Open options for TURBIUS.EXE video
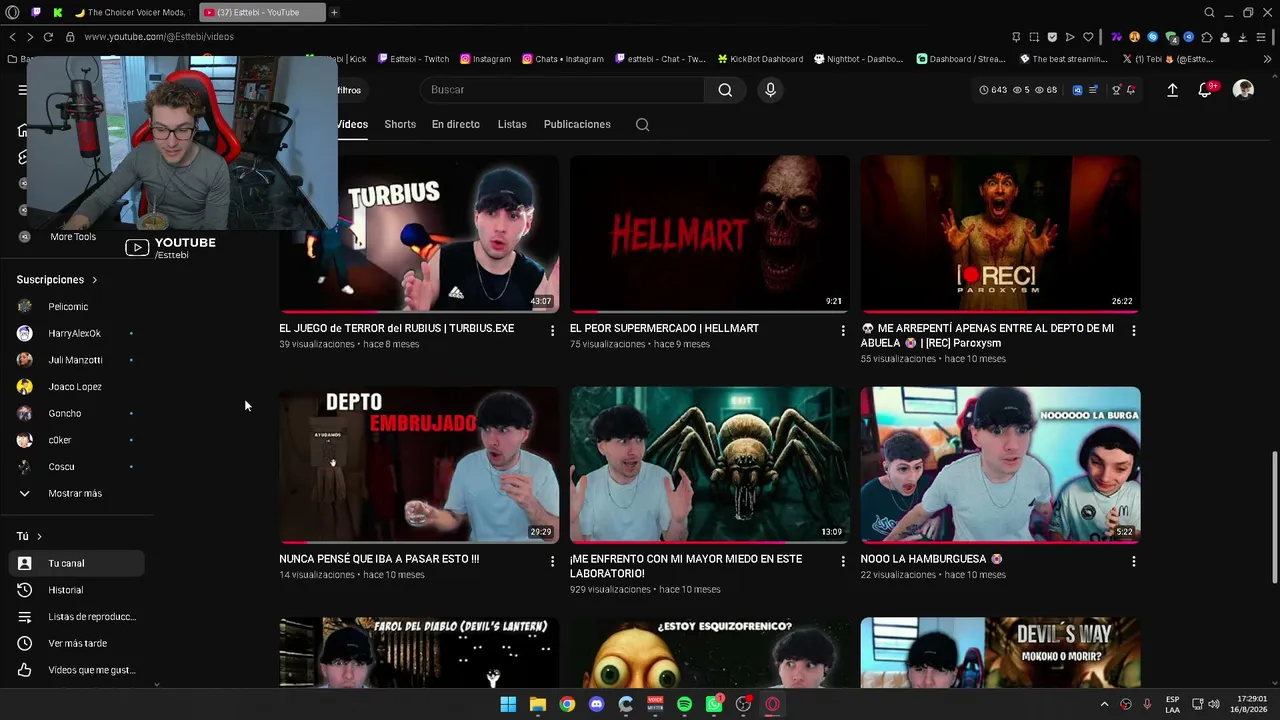Viewport: 1280px width, 720px height. pyautogui.click(x=552, y=330)
